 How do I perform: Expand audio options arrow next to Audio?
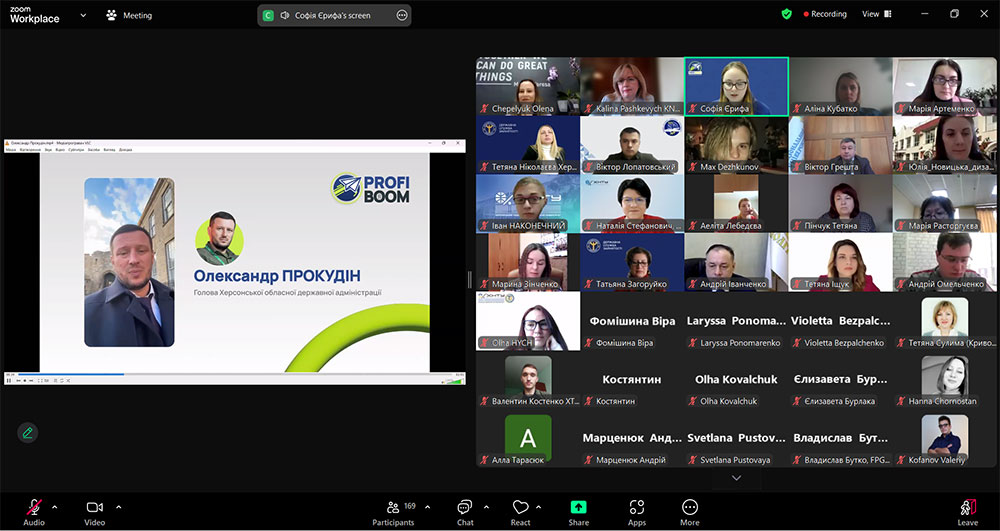coord(54,507)
